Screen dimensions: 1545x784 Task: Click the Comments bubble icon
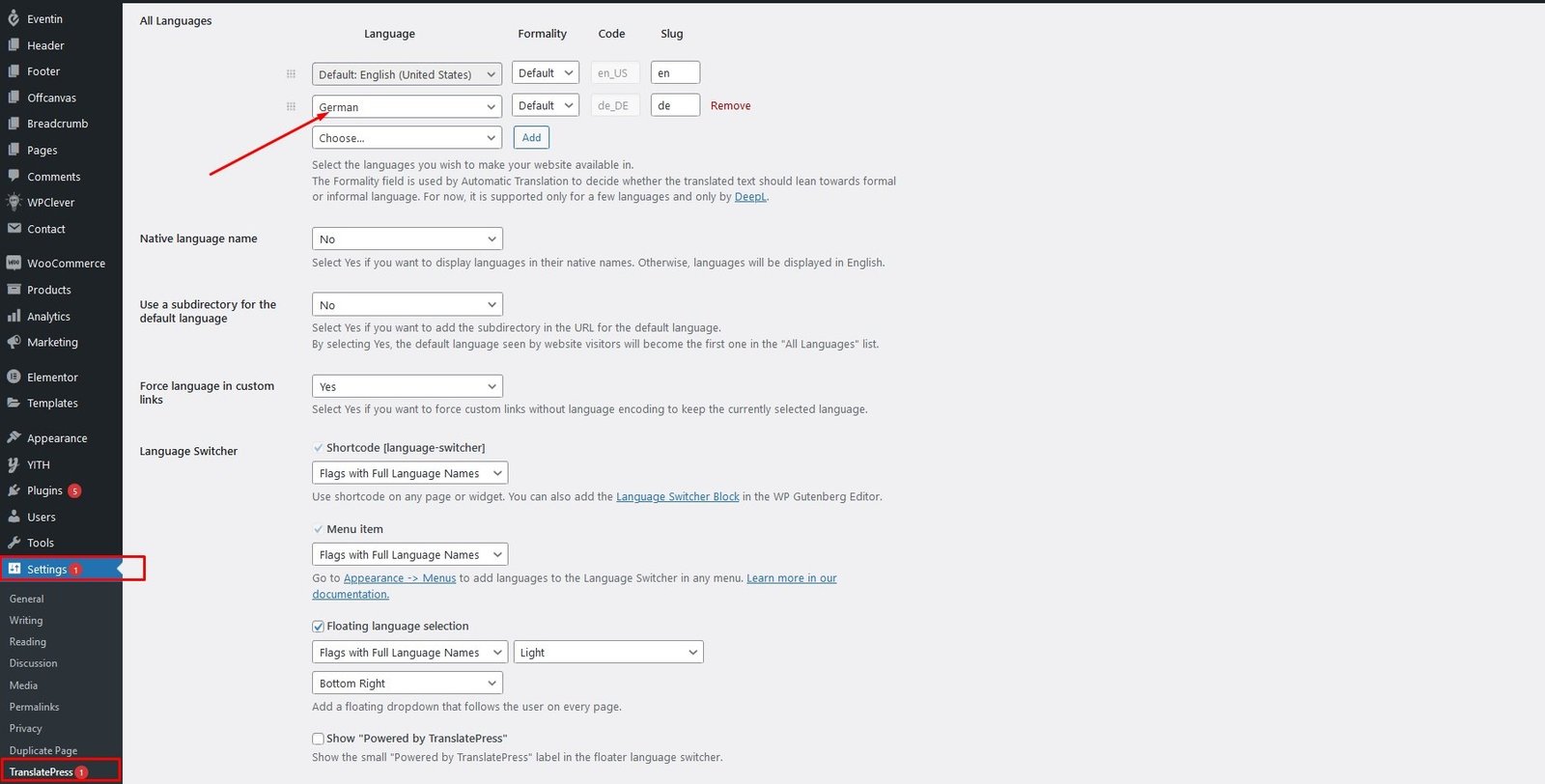[14, 176]
